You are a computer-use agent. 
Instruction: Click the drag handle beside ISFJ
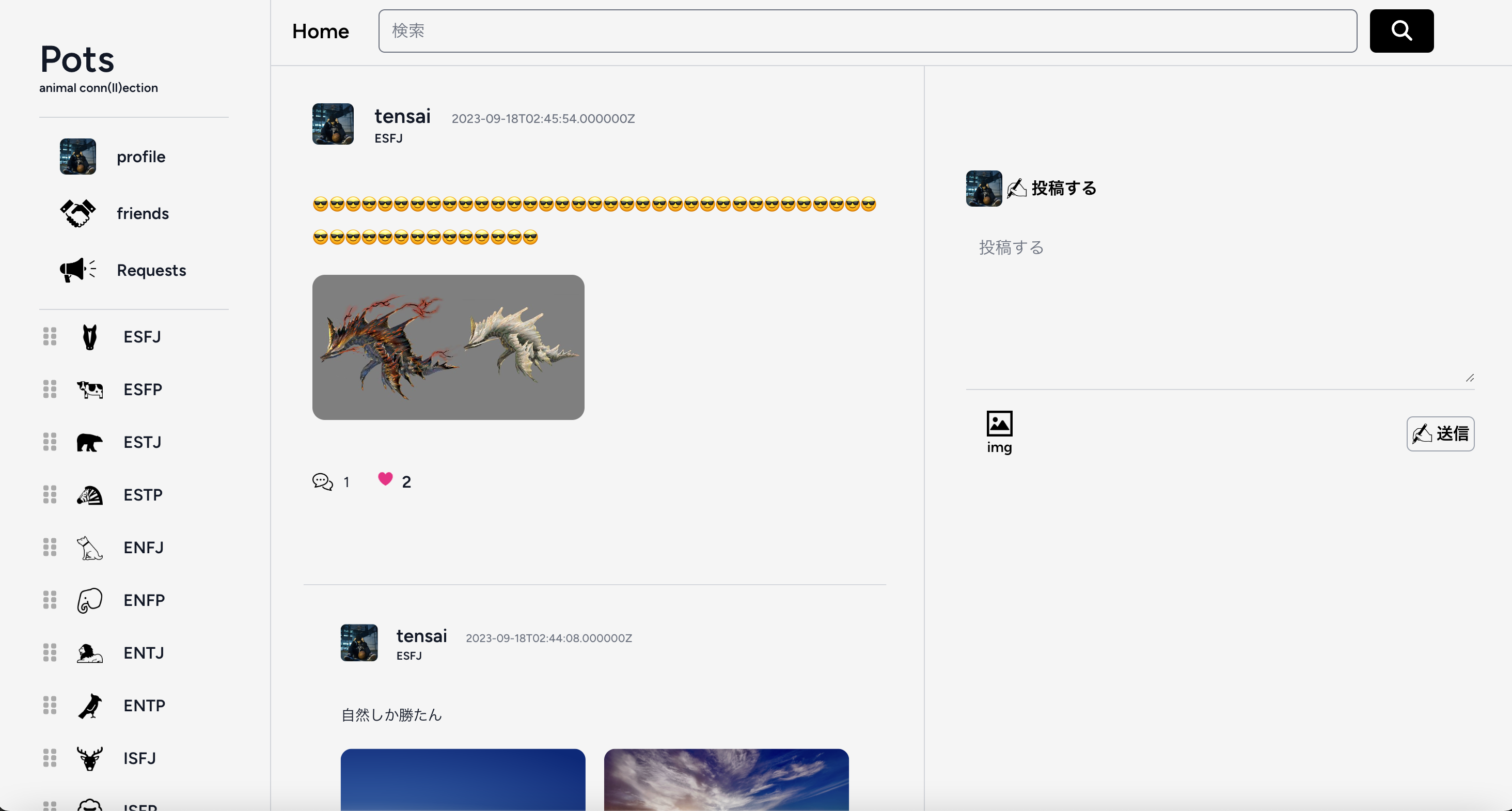tap(50, 758)
